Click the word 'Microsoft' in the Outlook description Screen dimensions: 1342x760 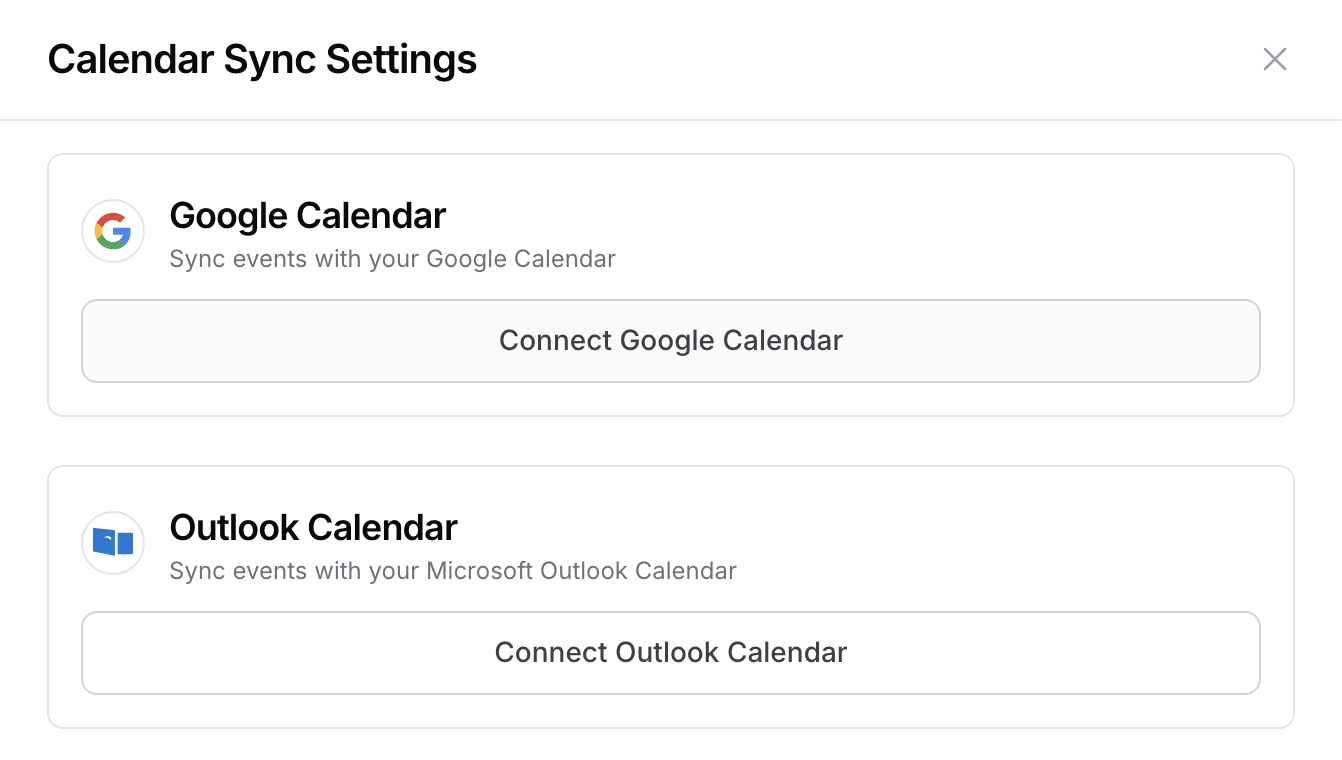(x=479, y=571)
